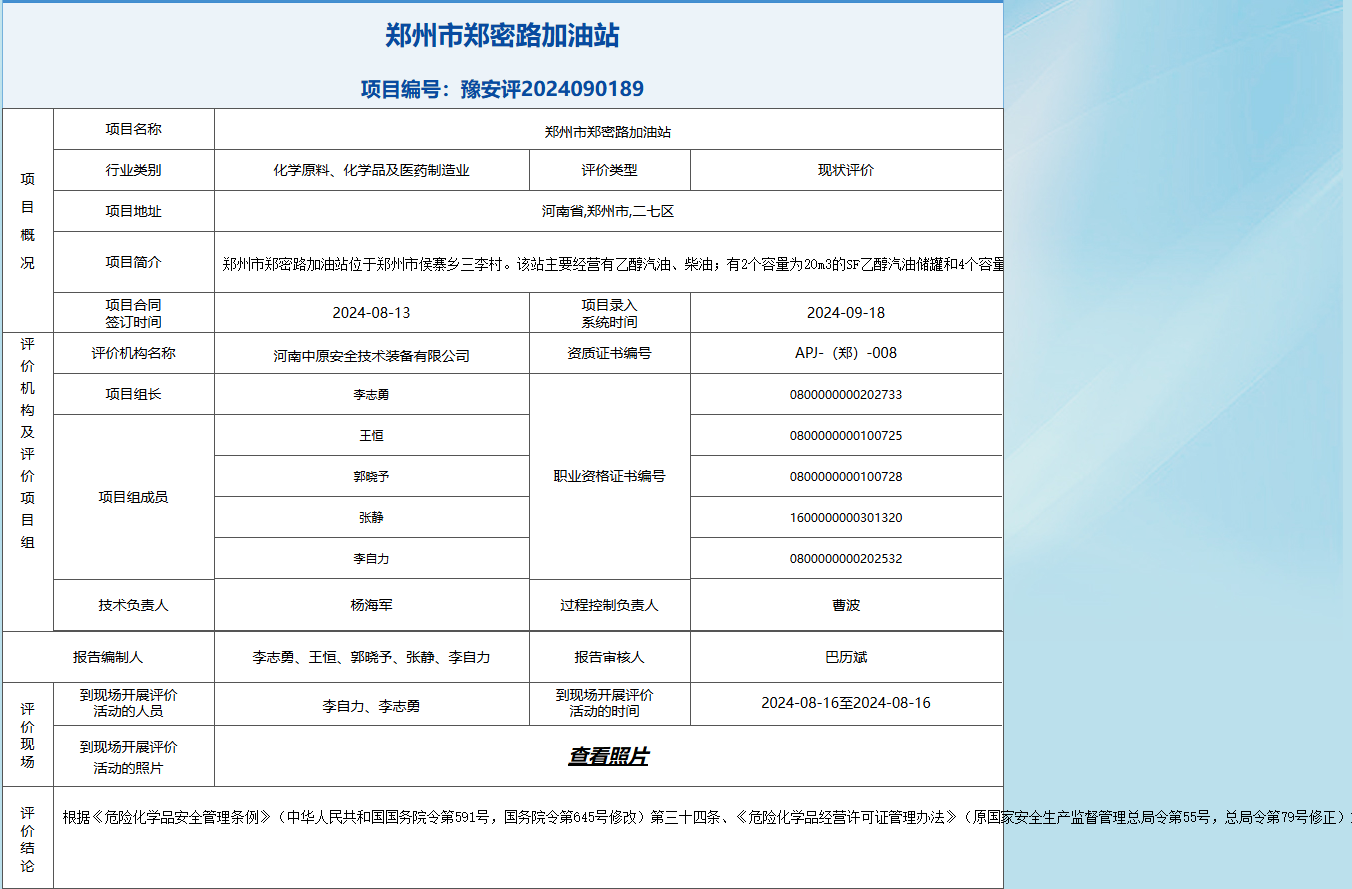This screenshot has height=889, width=1352.
Task: Select certificate number 0800000000100728
Action: 845,477
